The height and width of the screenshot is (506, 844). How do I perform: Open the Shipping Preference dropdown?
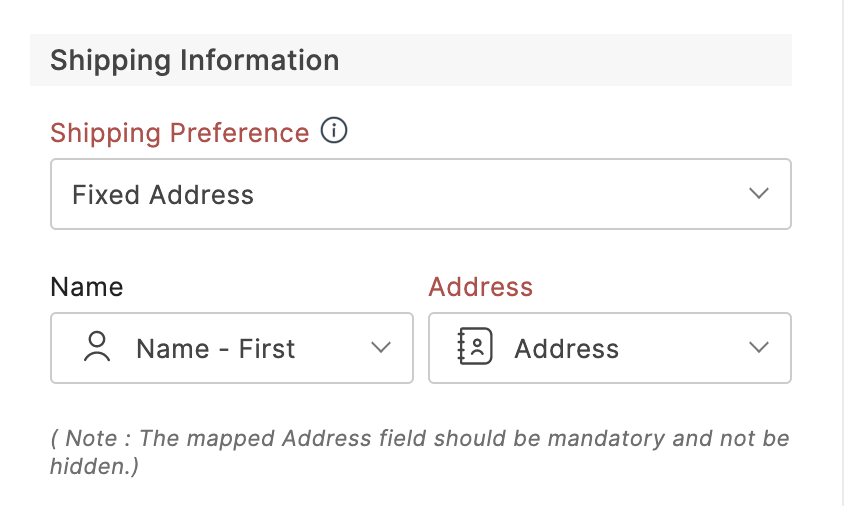pyautogui.click(x=420, y=194)
